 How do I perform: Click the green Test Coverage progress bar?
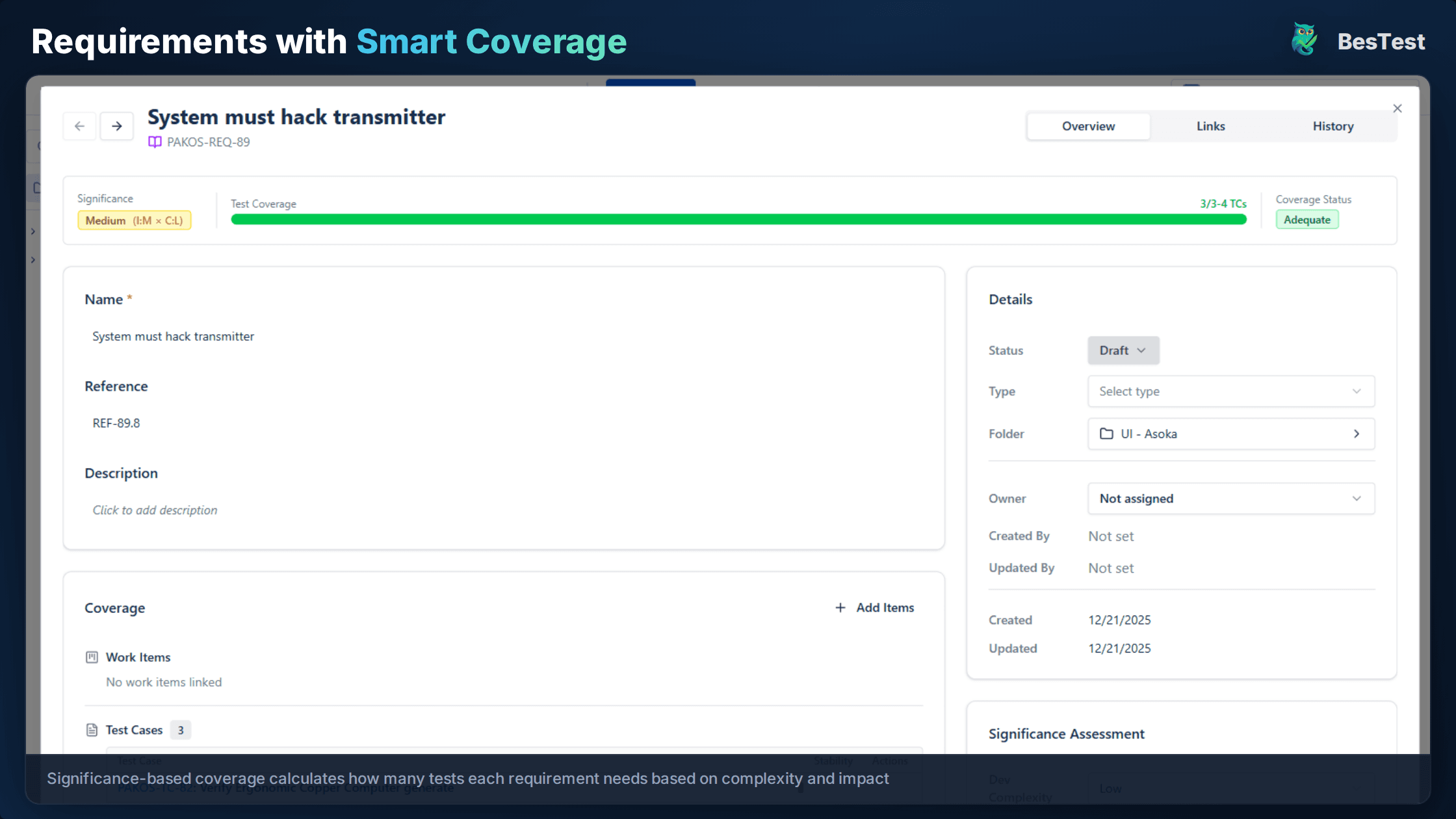coord(738,220)
